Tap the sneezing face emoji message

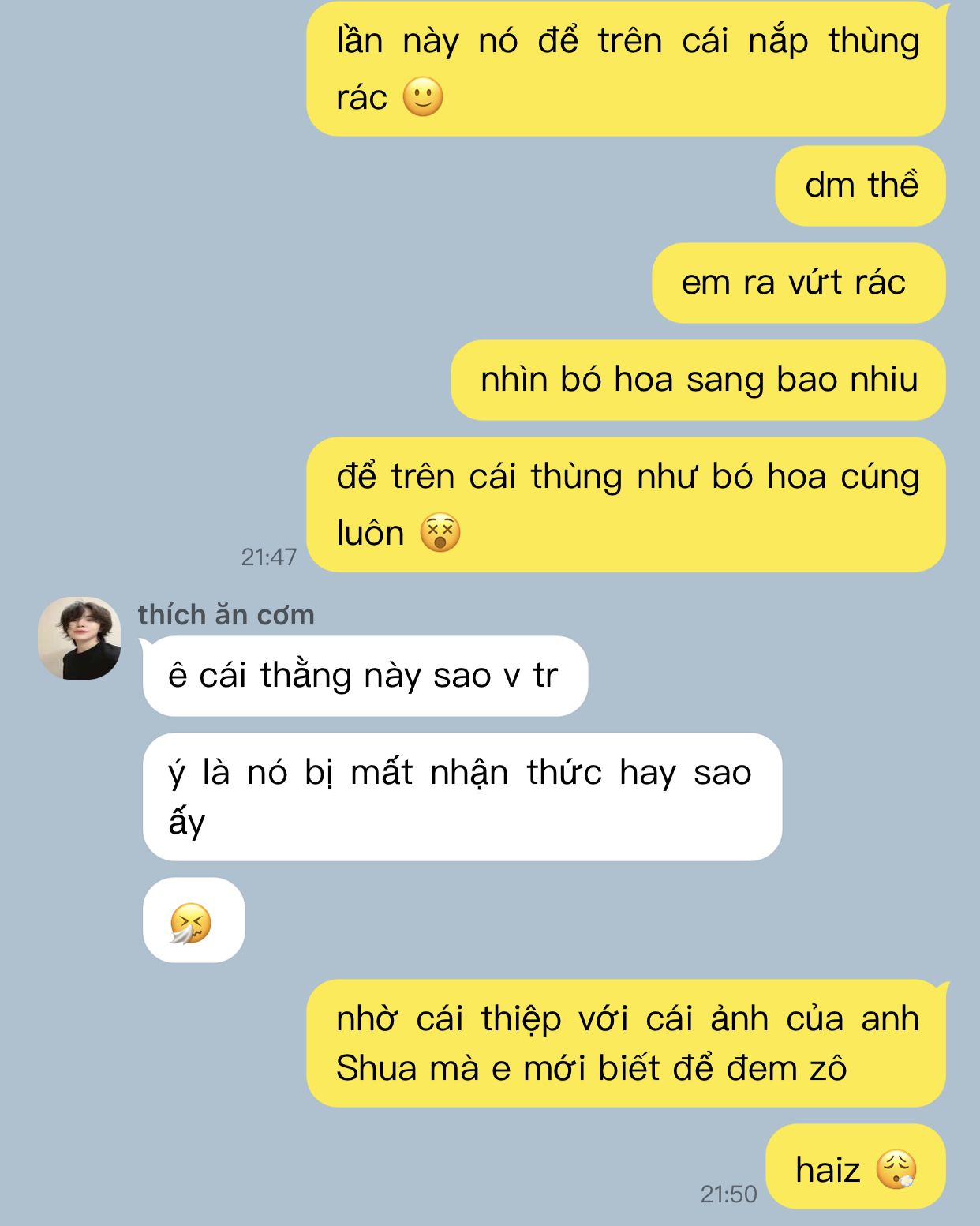pos(193,920)
